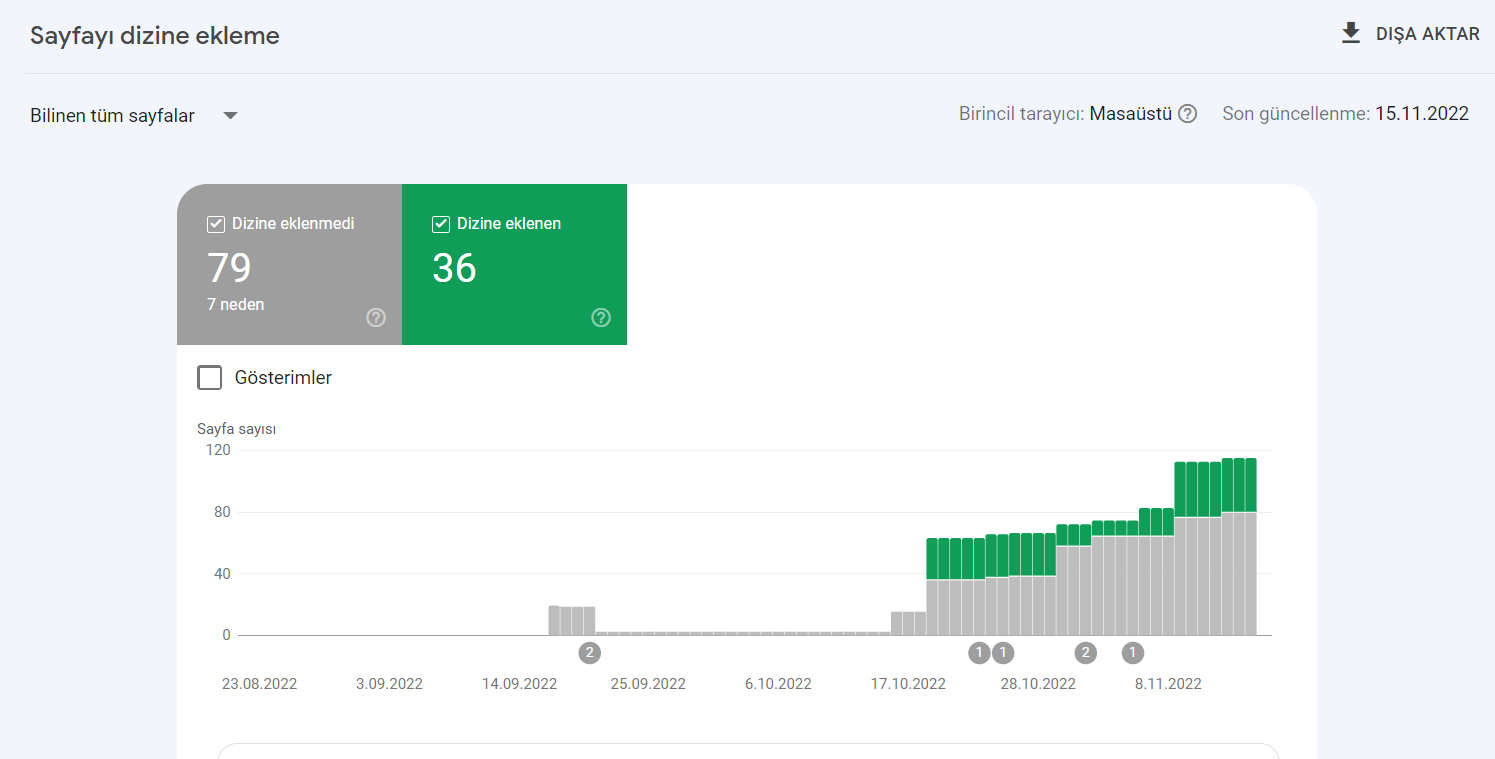The height and width of the screenshot is (759, 1495).
Task: Click the Son güncellenme date 15.11.2022
Action: pos(1422,114)
